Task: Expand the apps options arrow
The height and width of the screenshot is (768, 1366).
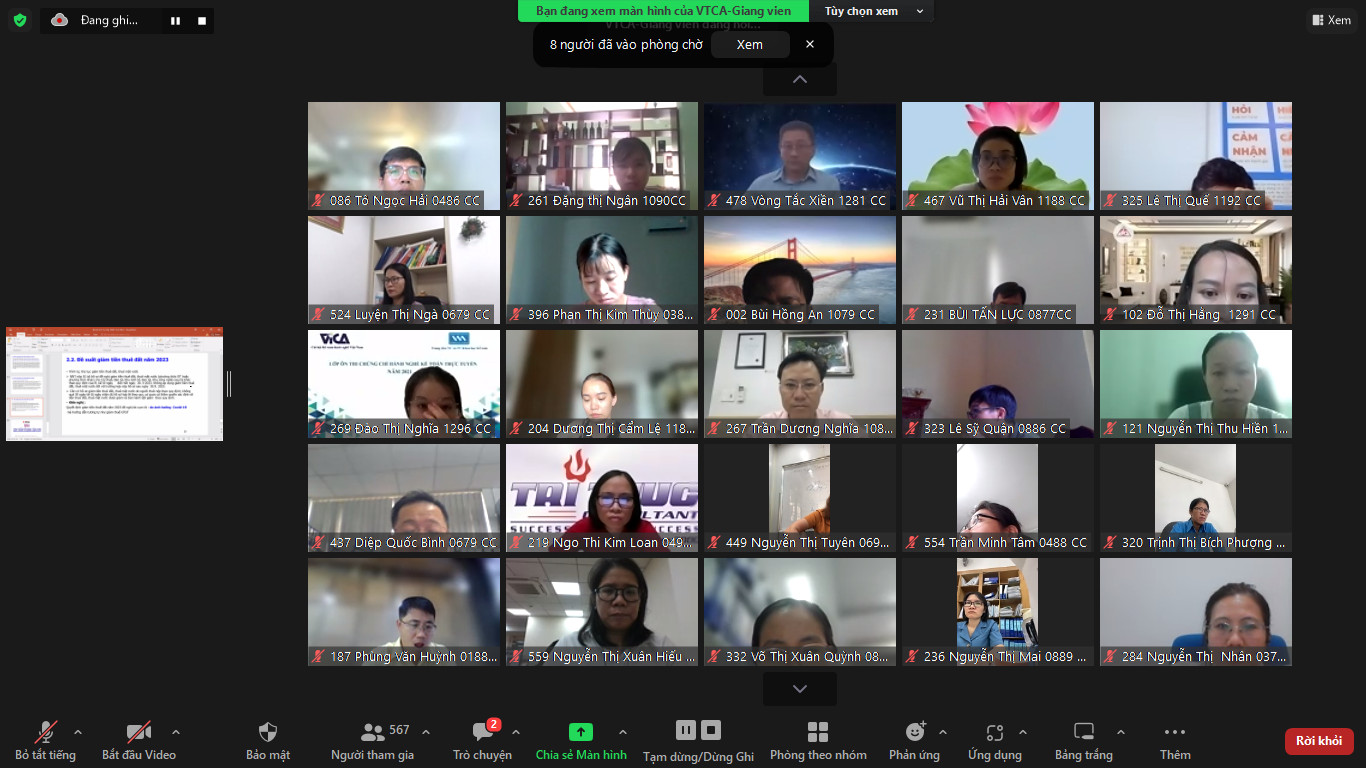Action: point(1023,732)
